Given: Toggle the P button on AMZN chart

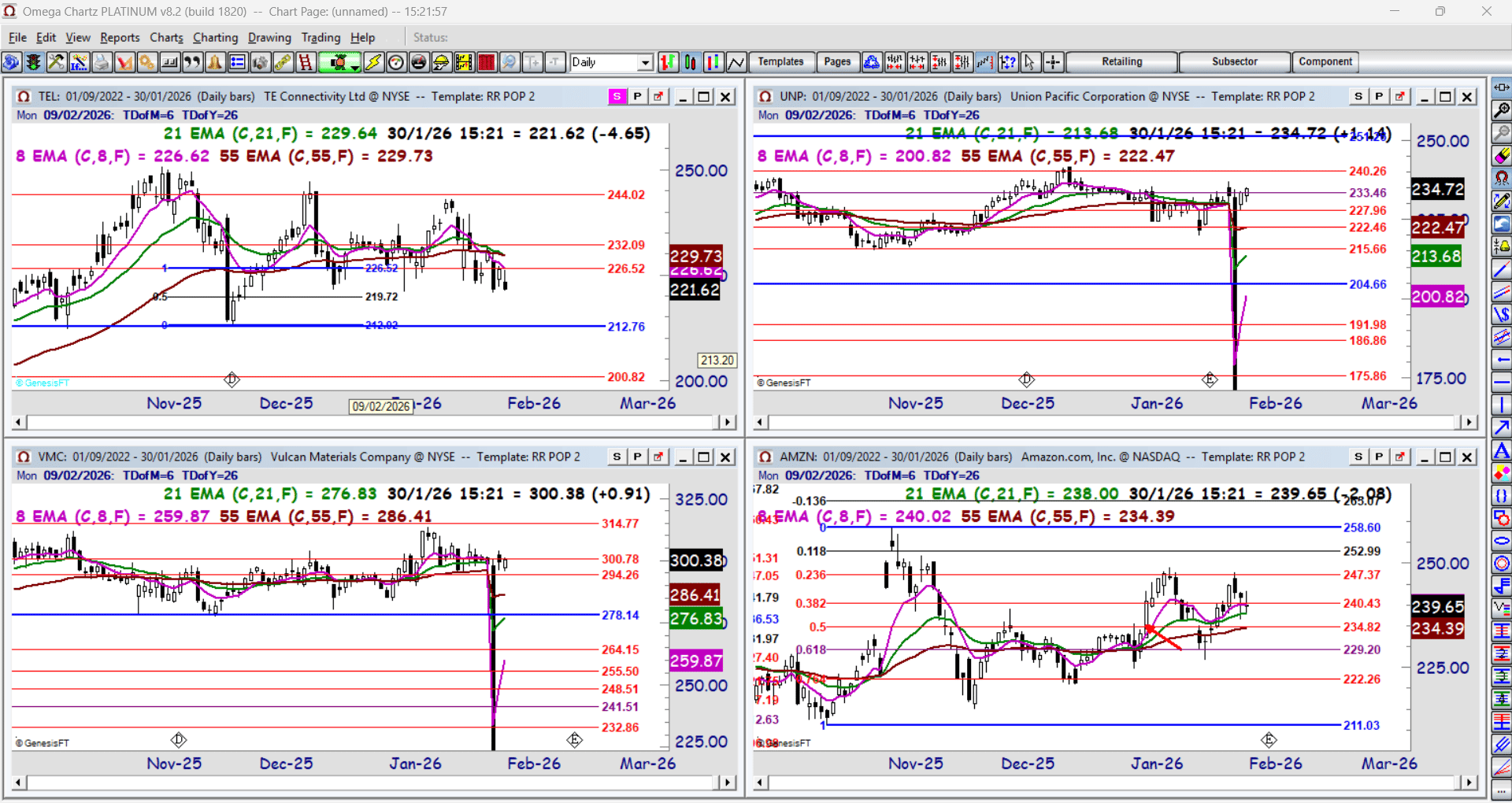Looking at the screenshot, I should tap(1379, 457).
